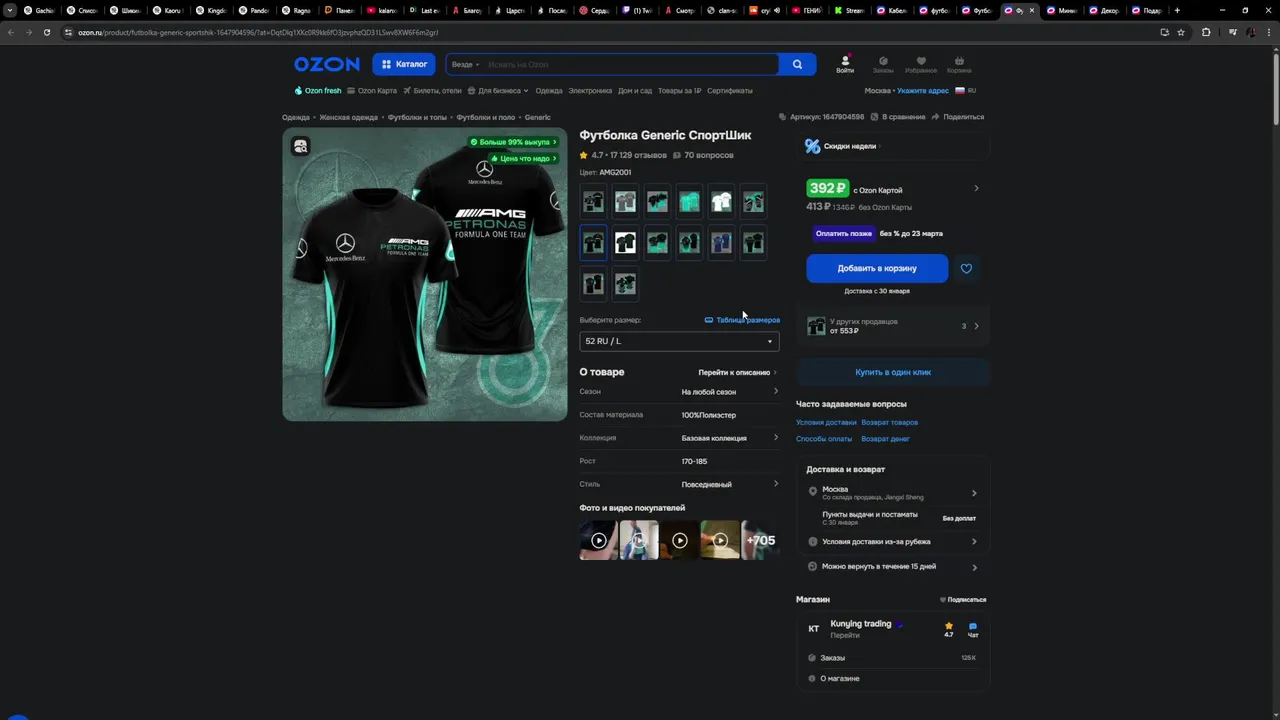
Task: Open the browser extensions puzzle icon
Action: 1206,32
